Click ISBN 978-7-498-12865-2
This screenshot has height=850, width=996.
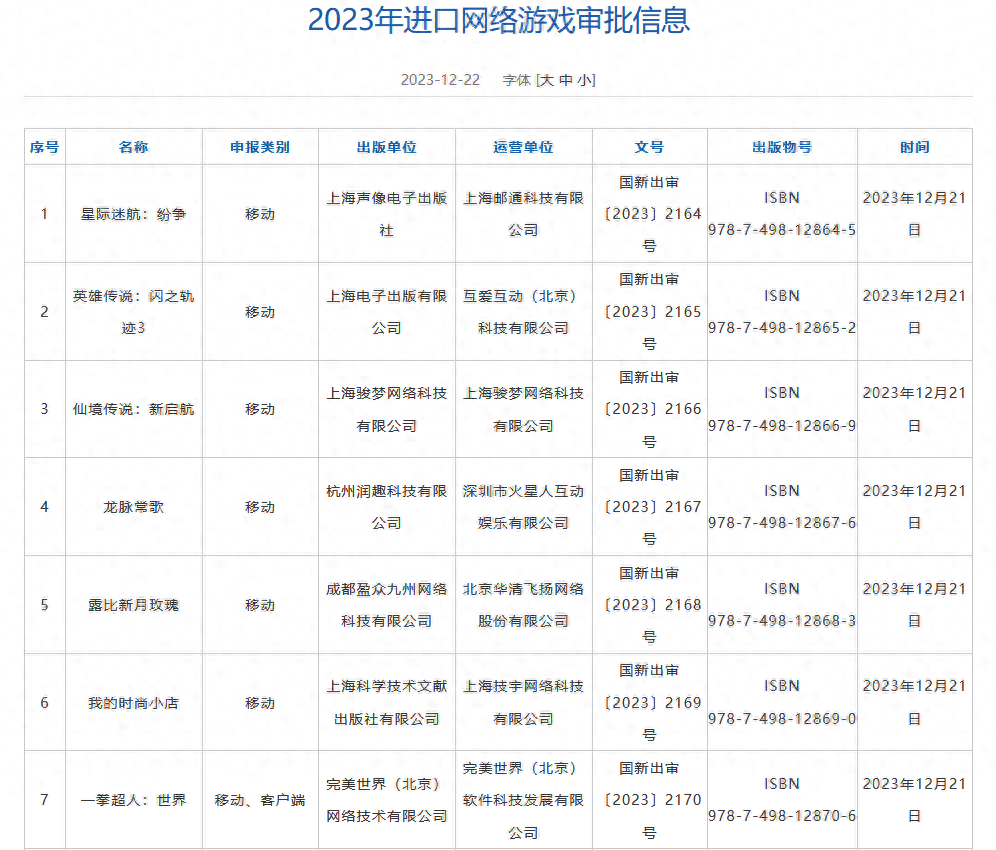[x=782, y=312]
